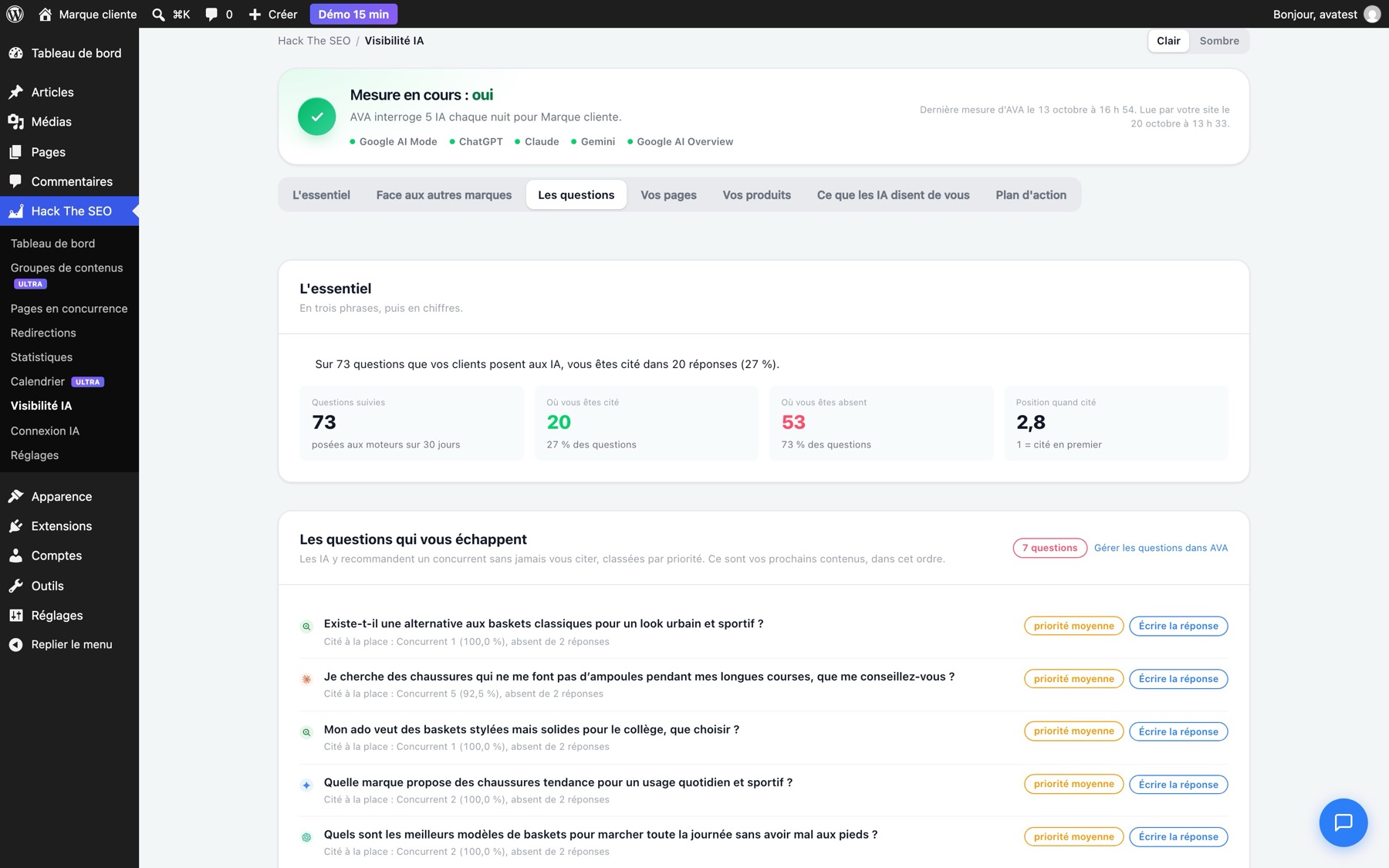The width and height of the screenshot is (1389, 868).
Task: Click the Pages icon in sidebar
Action: tap(15, 152)
